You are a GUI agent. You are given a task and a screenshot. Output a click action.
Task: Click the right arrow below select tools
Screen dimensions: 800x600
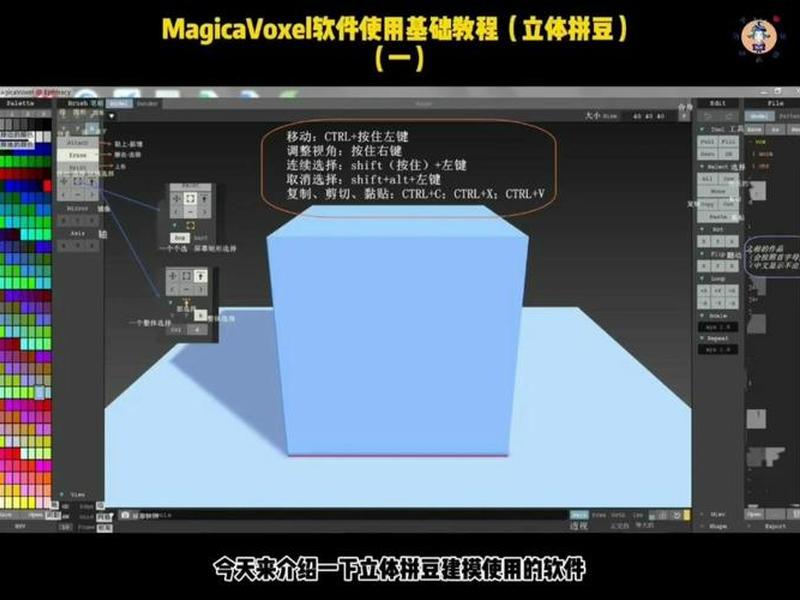(x=92, y=194)
